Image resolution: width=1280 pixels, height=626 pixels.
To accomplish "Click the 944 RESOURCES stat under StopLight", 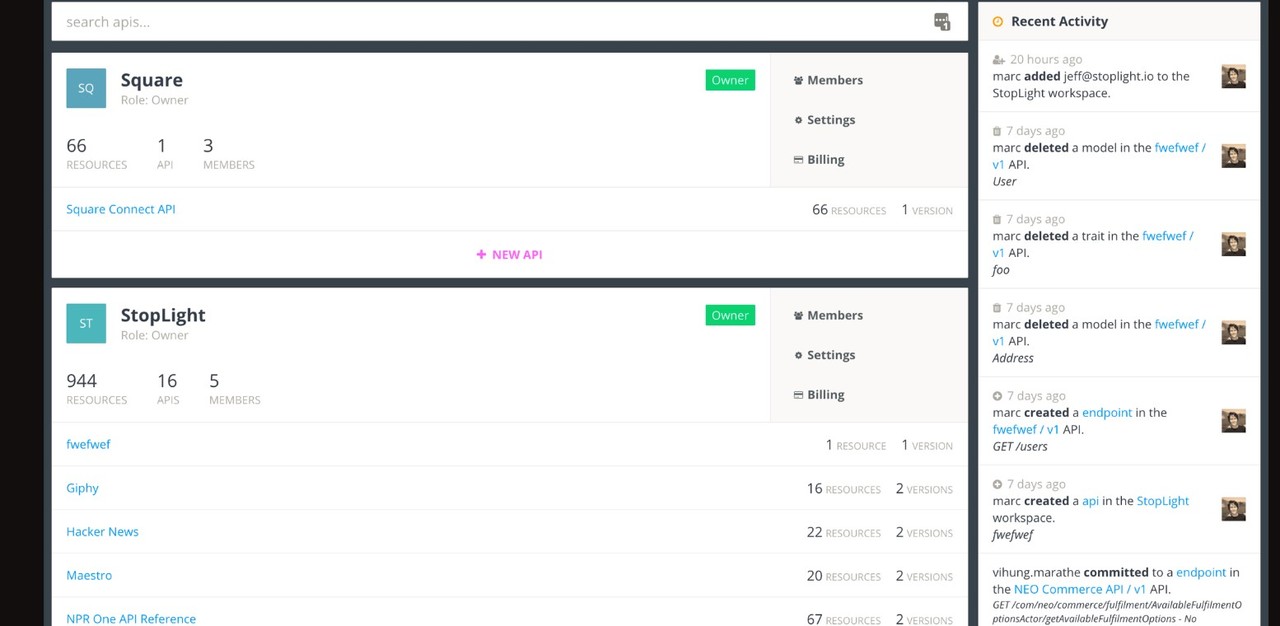I will [x=96, y=388].
